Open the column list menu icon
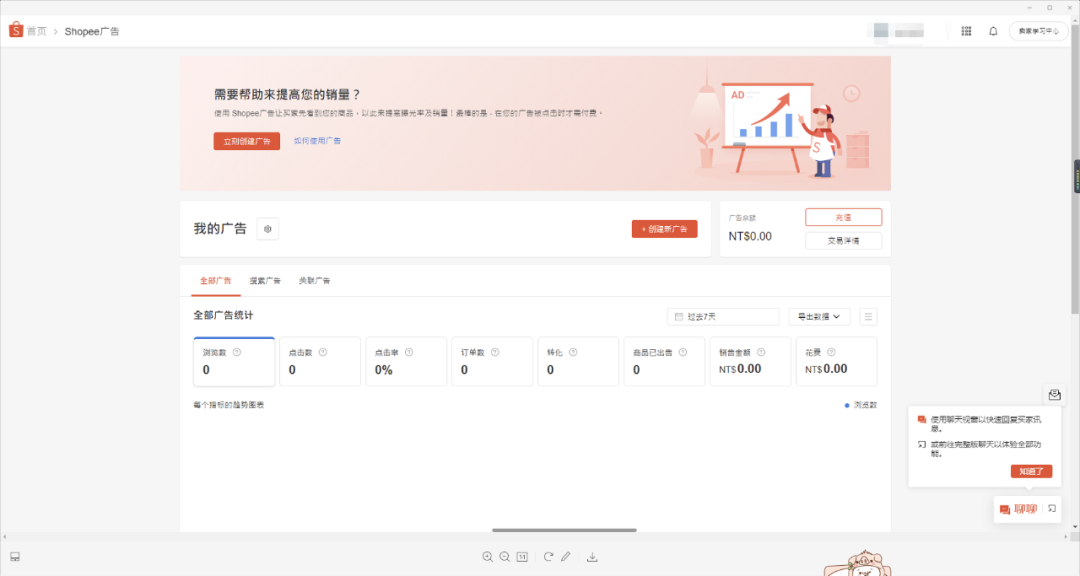Viewport: 1080px width, 576px height. click(868, 317)
